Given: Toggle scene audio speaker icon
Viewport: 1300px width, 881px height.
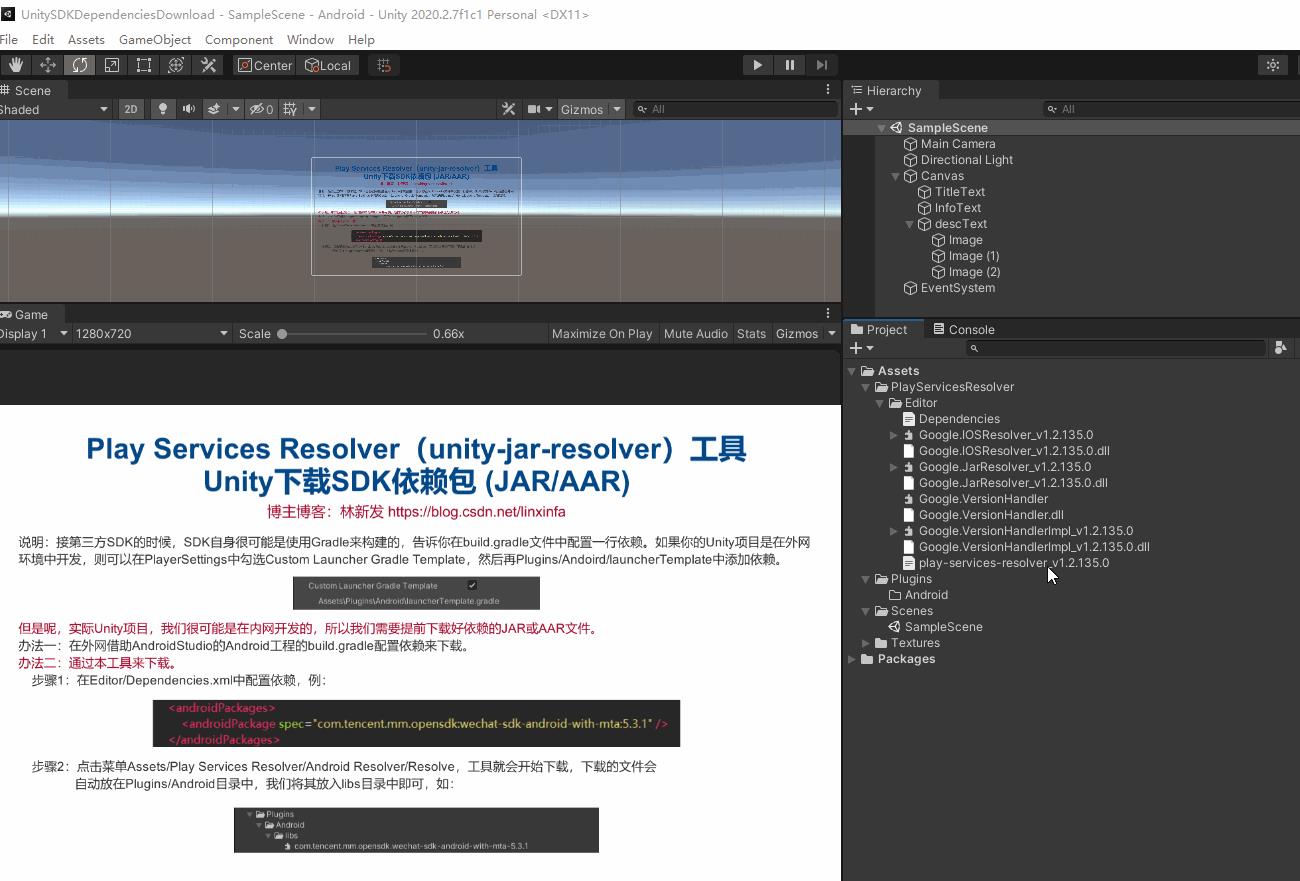Looking at the screenshot, I should (188, 109).
